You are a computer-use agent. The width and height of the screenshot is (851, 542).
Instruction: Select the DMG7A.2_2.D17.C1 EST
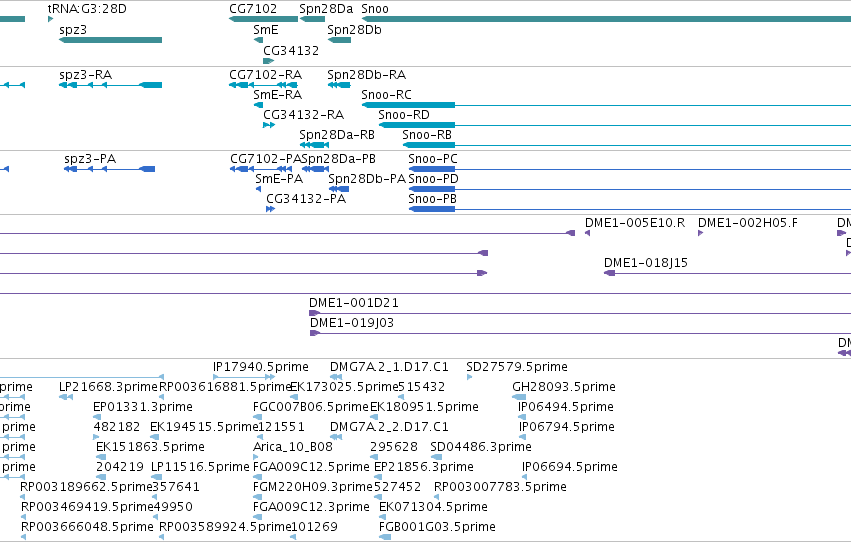tap(336, 437)
